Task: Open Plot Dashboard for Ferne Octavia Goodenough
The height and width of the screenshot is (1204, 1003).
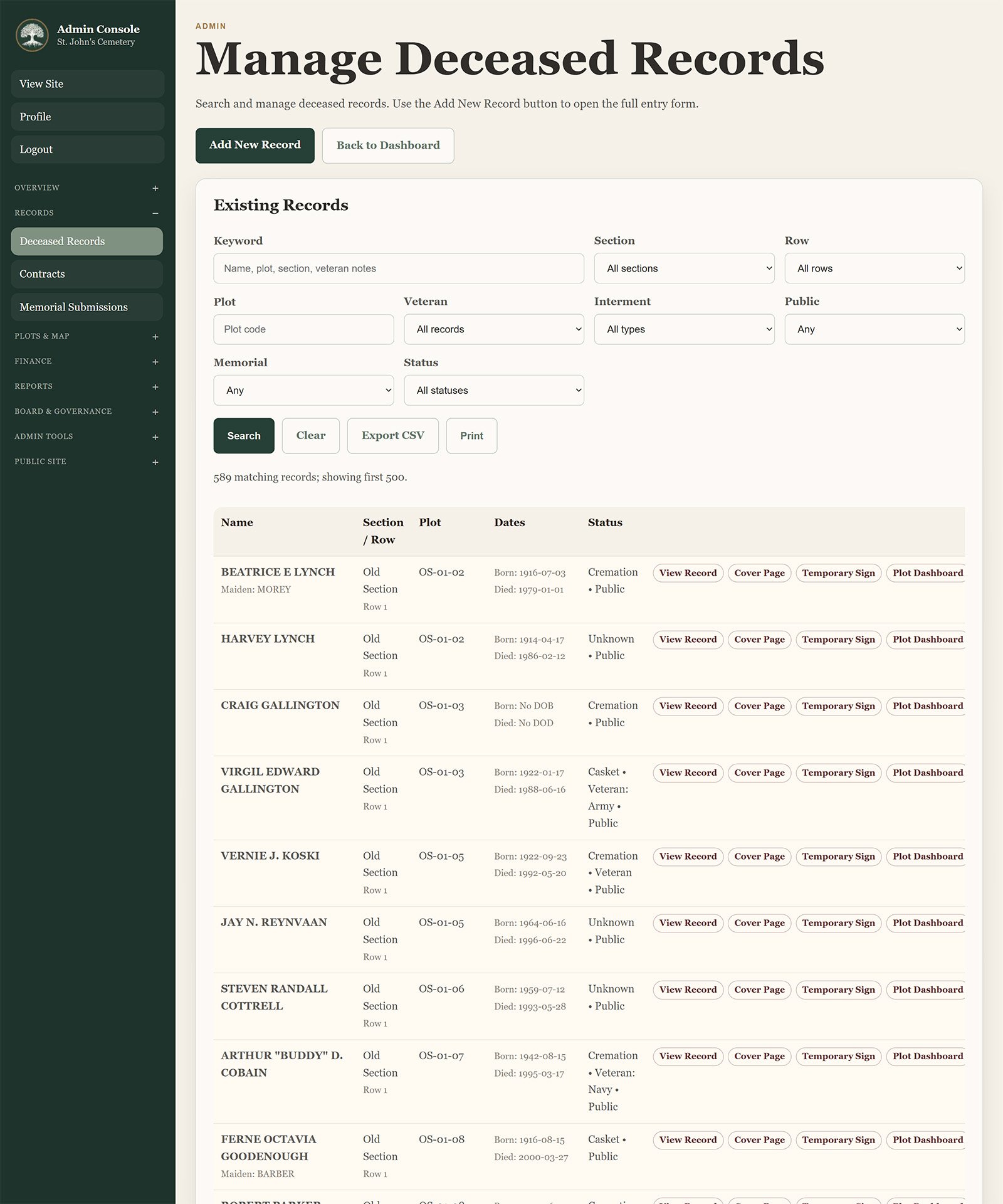Action: [x=927, y=1140]
